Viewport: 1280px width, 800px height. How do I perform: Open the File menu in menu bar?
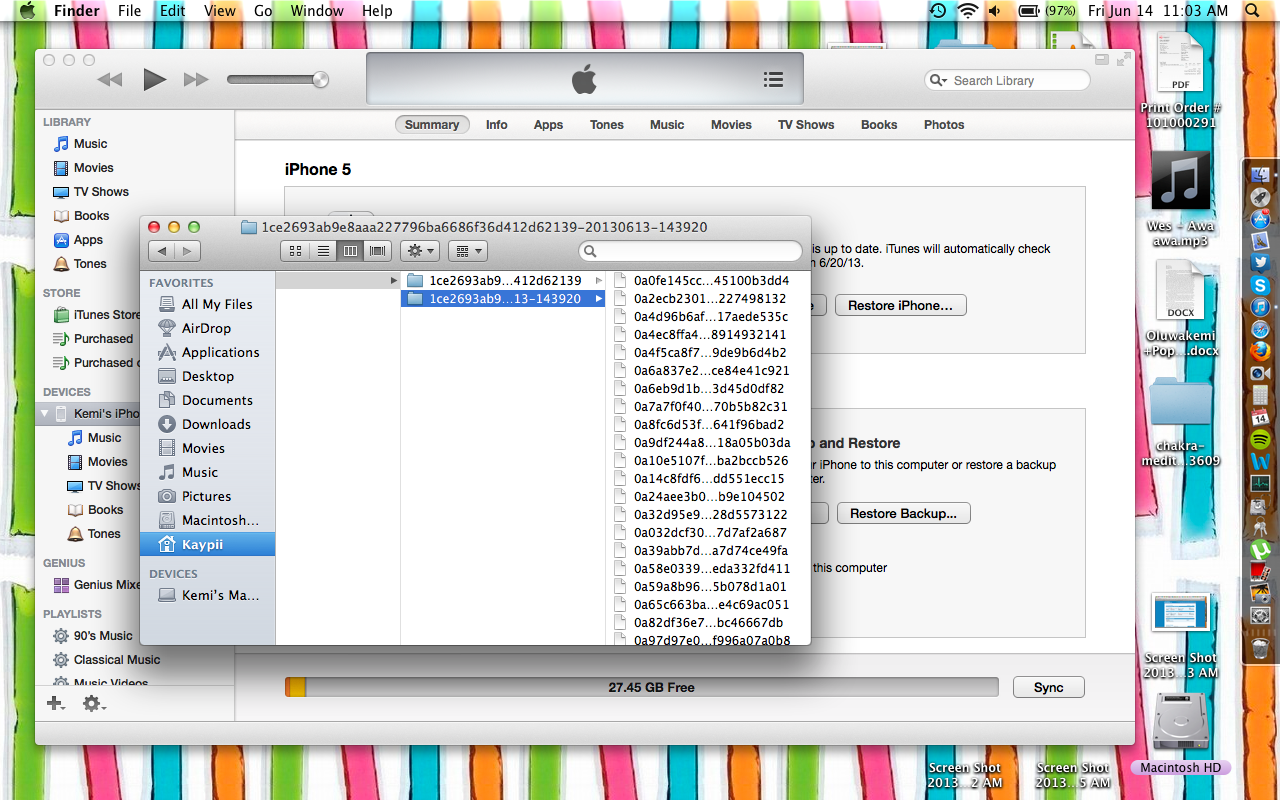pos(129,11)
